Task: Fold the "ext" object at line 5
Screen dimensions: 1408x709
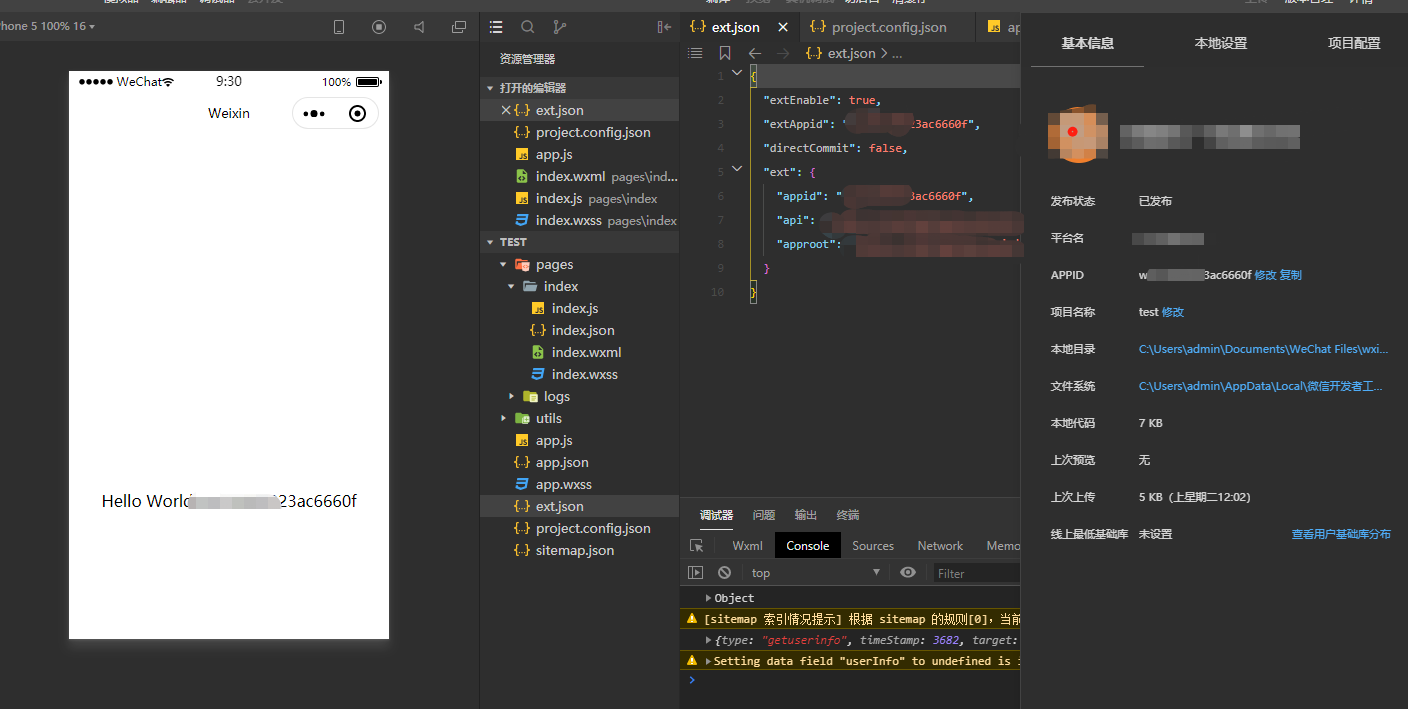Action: 737,169
